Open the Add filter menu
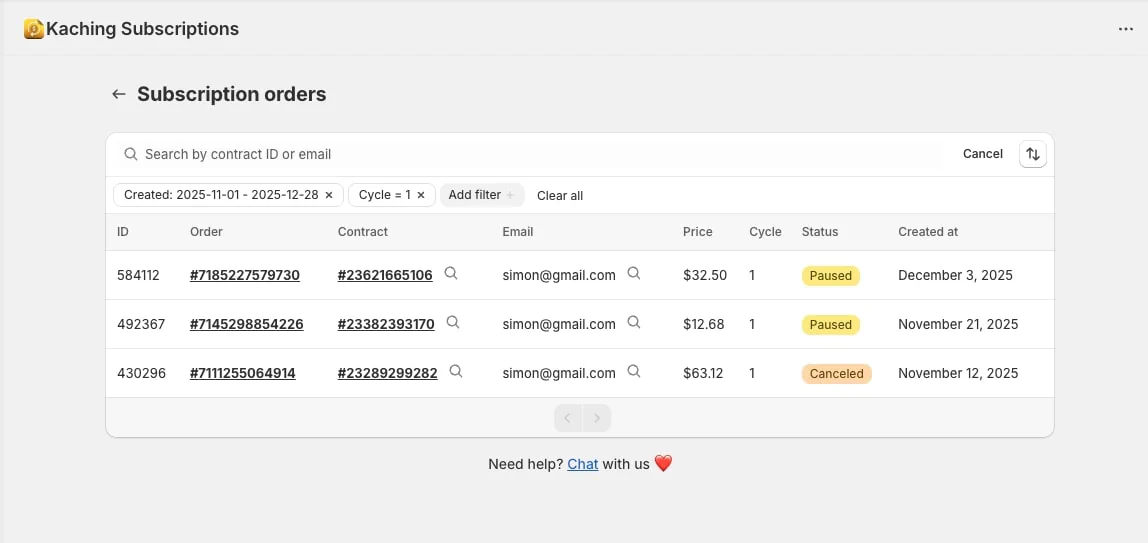Image resolution: width=1148 pixels, height=543 pixels. click(482, 195)
